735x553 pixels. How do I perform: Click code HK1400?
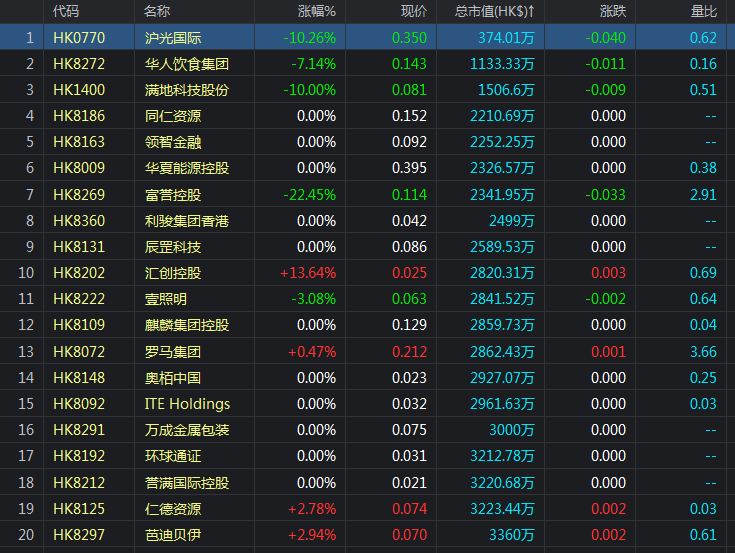point(79,90)
